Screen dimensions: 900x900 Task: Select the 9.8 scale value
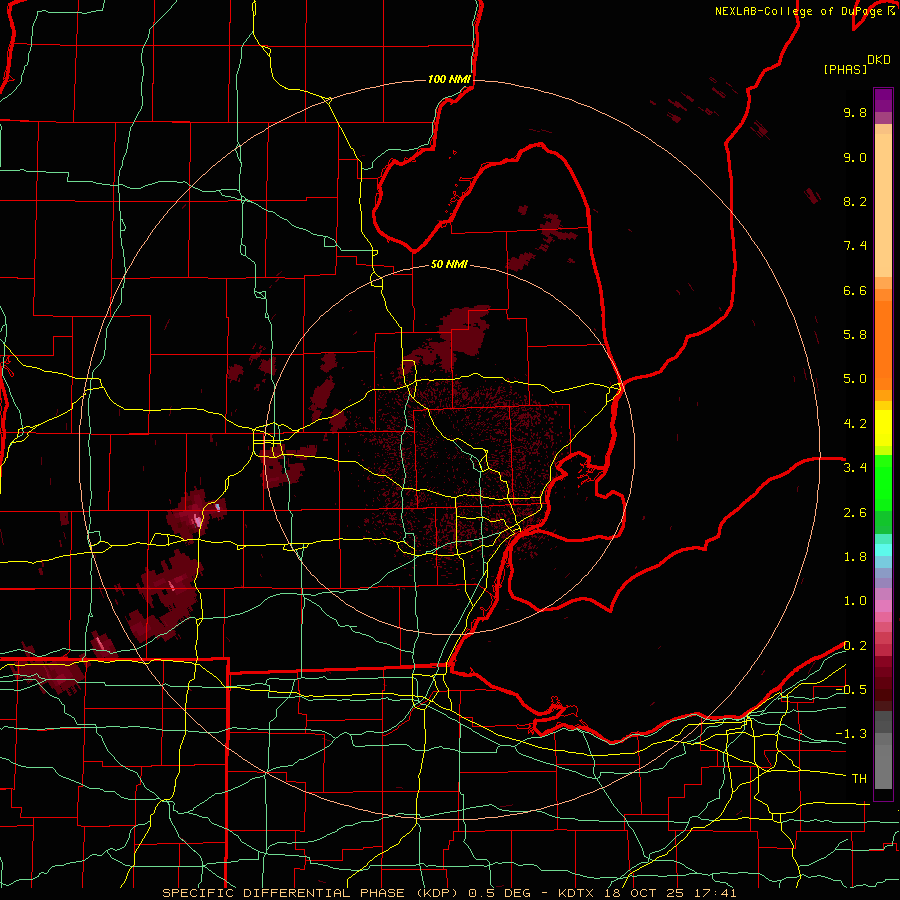tap(855, 112)
